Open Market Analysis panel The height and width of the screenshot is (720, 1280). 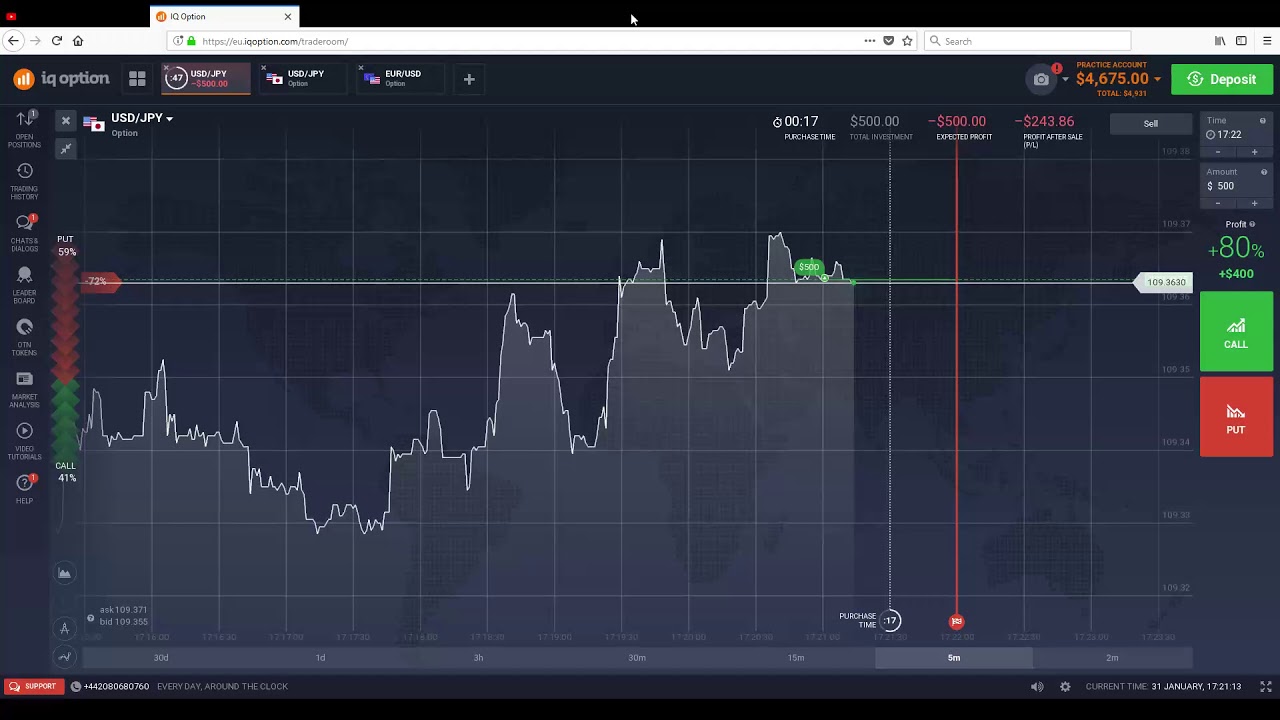(24, 389)
